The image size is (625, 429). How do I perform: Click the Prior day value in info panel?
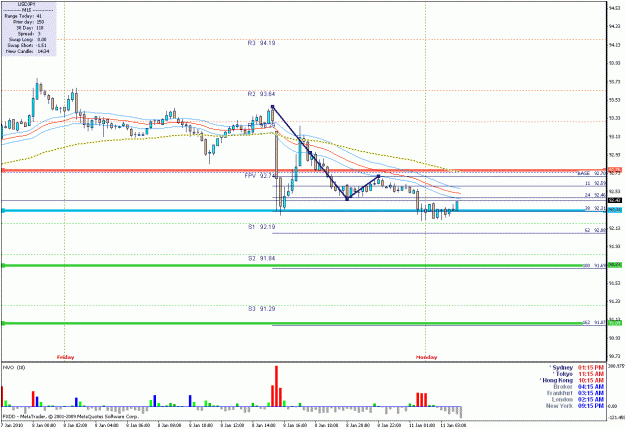40,22
